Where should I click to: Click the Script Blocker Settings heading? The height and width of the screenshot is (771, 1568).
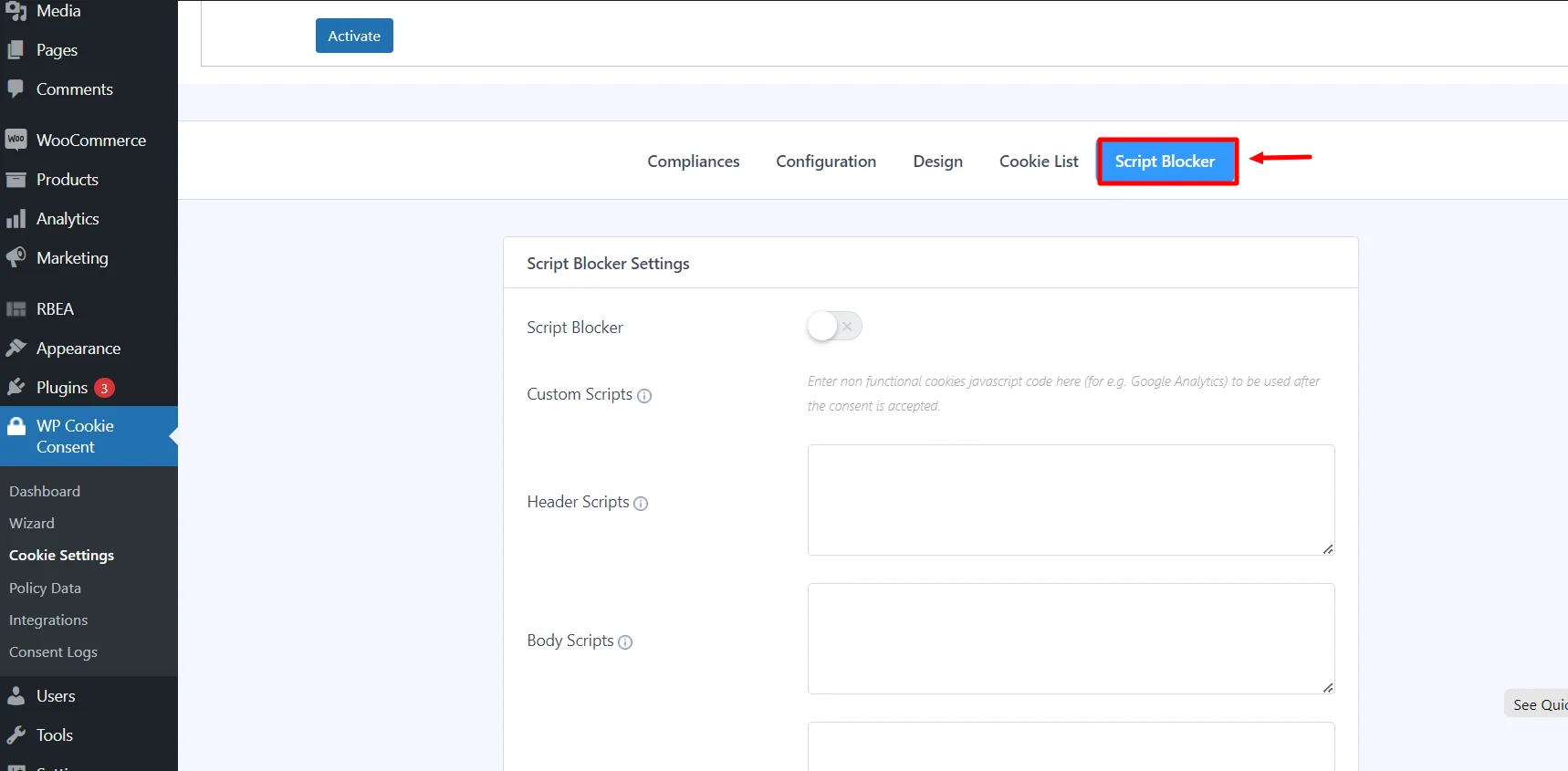(608, 264)
